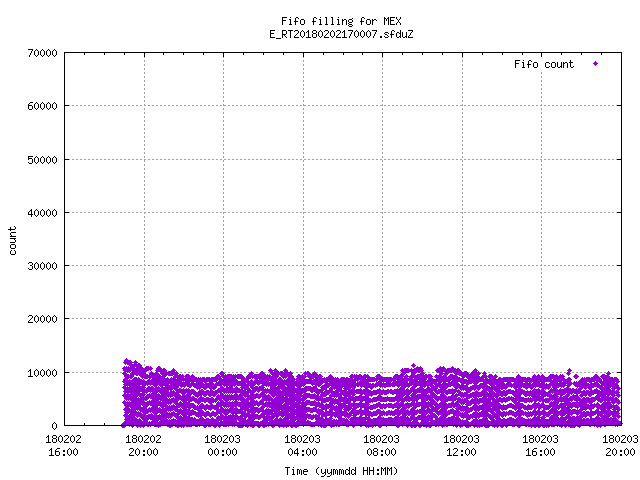
Task: Click the x-axis tick 180202 16:00
Action: click(x=63, y=445)
